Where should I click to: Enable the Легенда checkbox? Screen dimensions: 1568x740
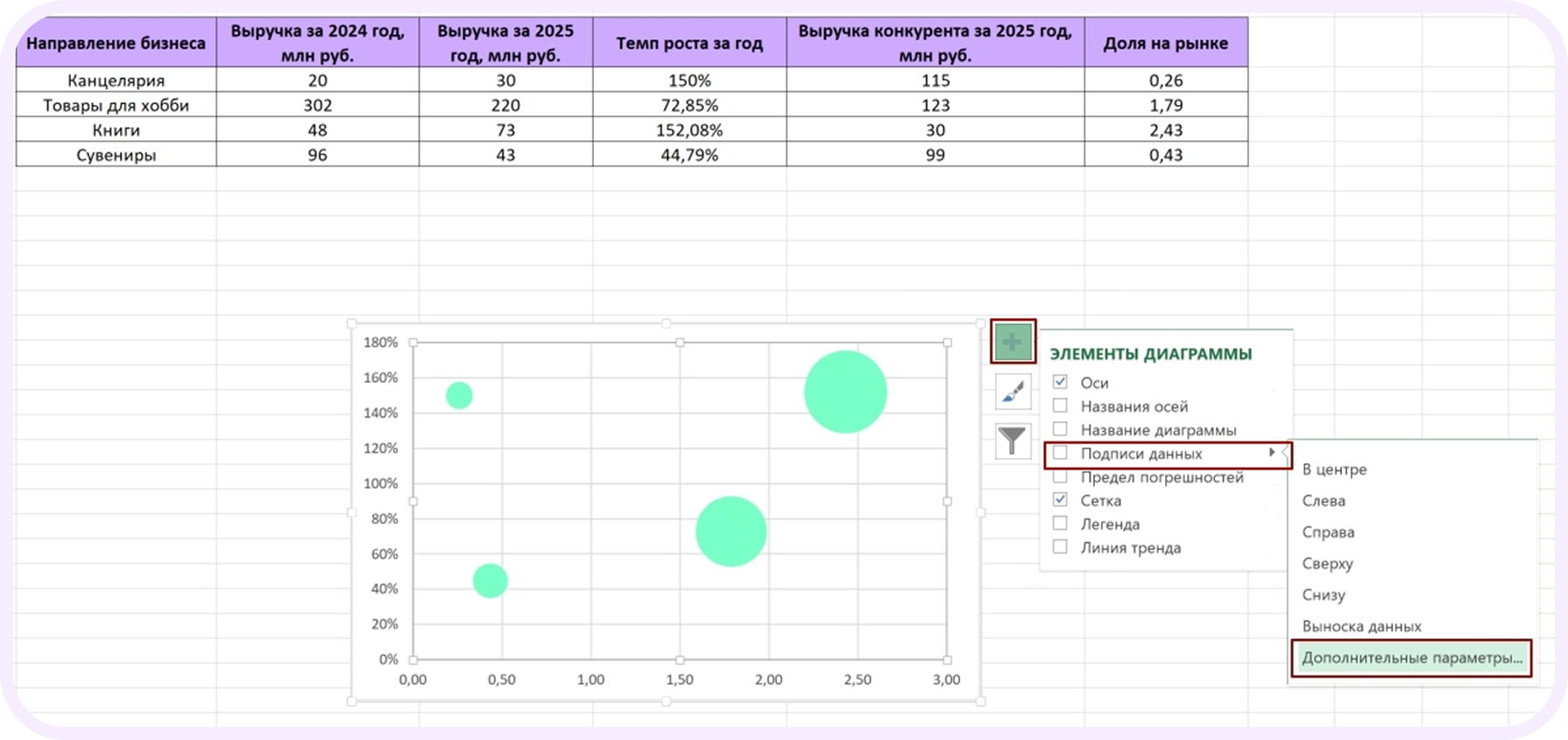[1060, 524]
